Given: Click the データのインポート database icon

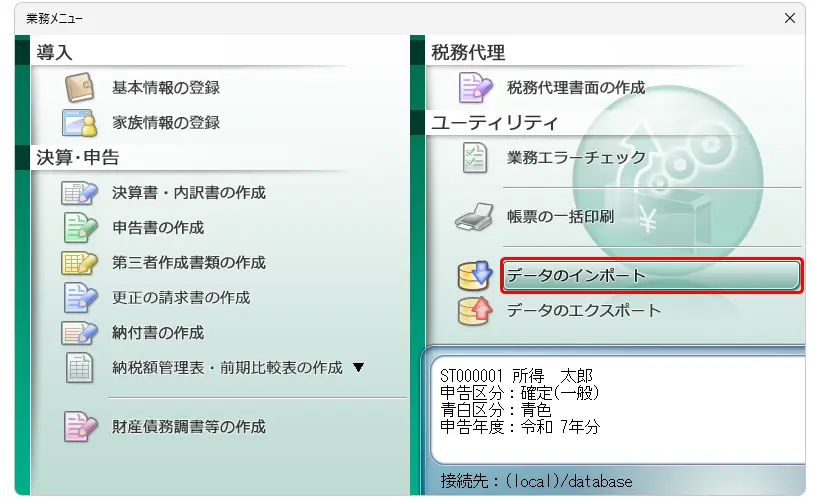Looking at the screenshot, I should (475, 276).
